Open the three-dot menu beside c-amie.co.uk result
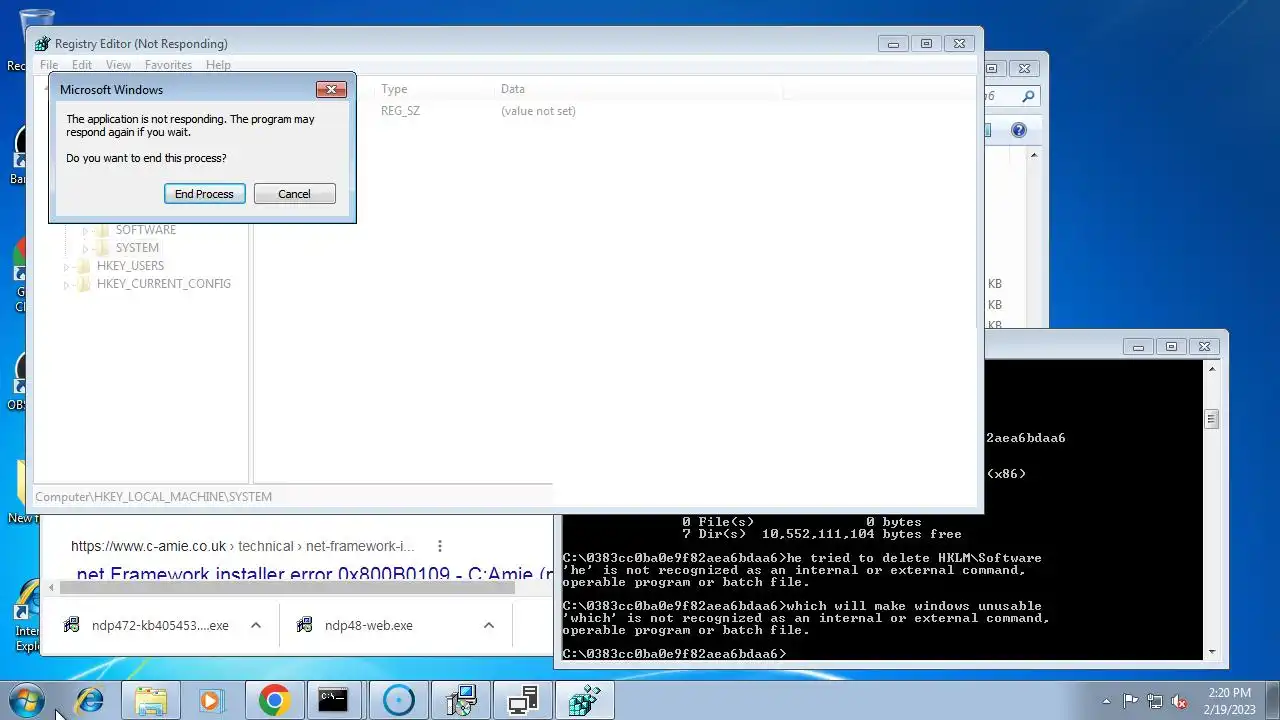The width and height of the screenshot is (1280, 720). click(439, 546)
